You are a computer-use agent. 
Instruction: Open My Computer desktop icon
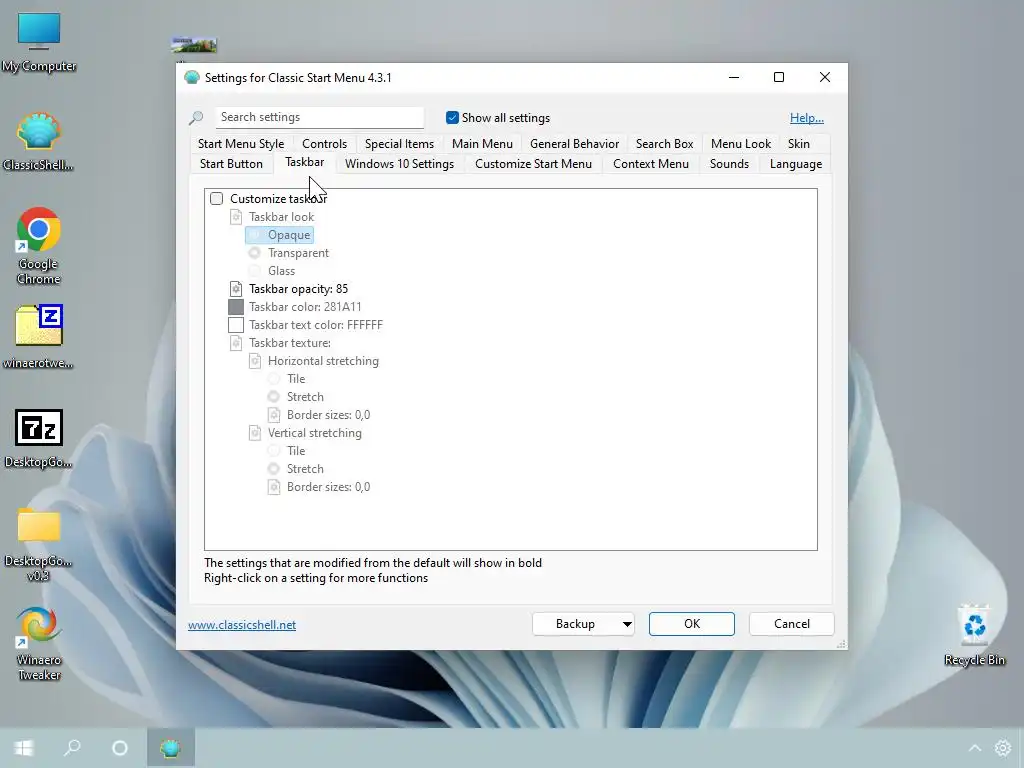pos(39,42)
